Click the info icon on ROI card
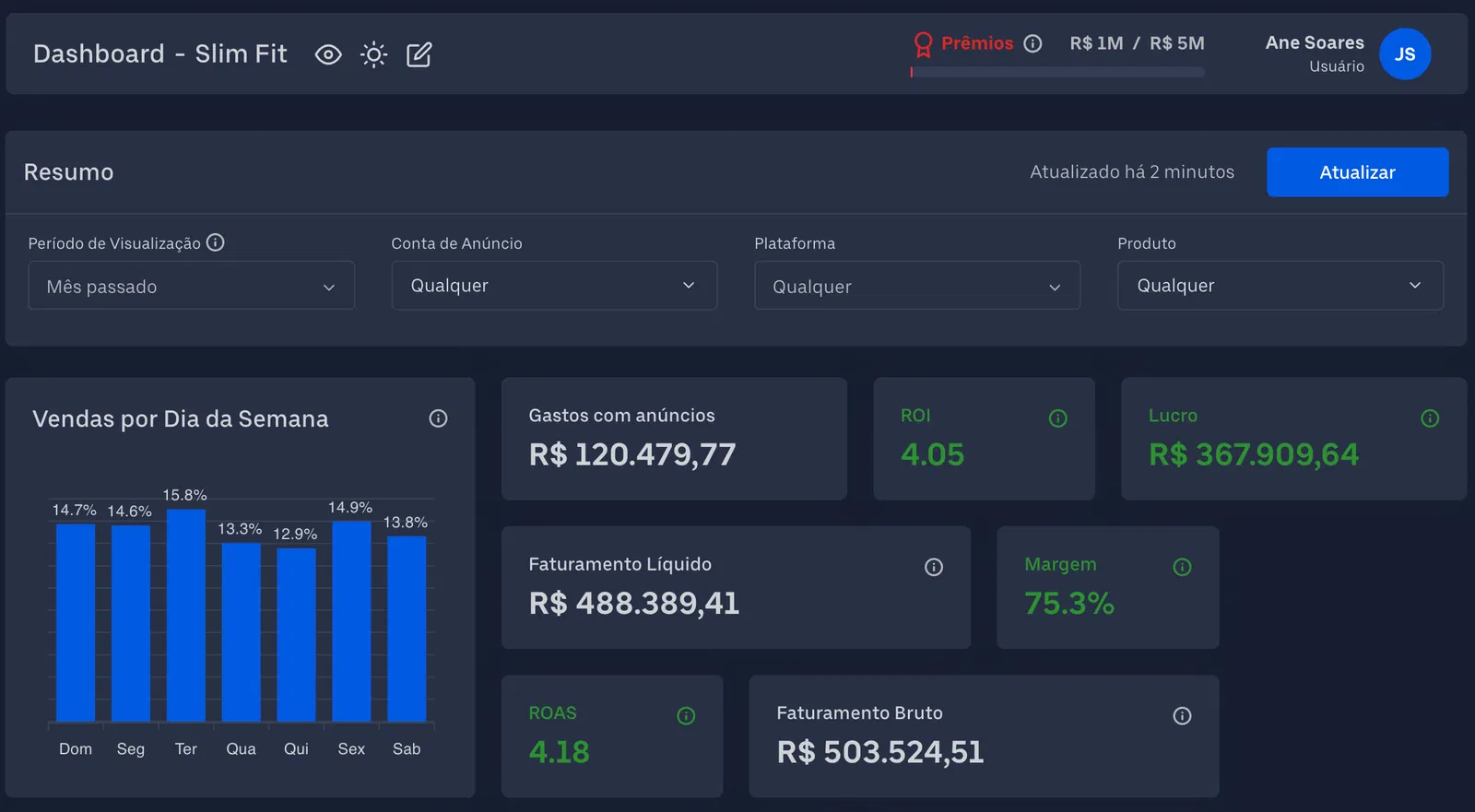 click(x=1057, y=418)
